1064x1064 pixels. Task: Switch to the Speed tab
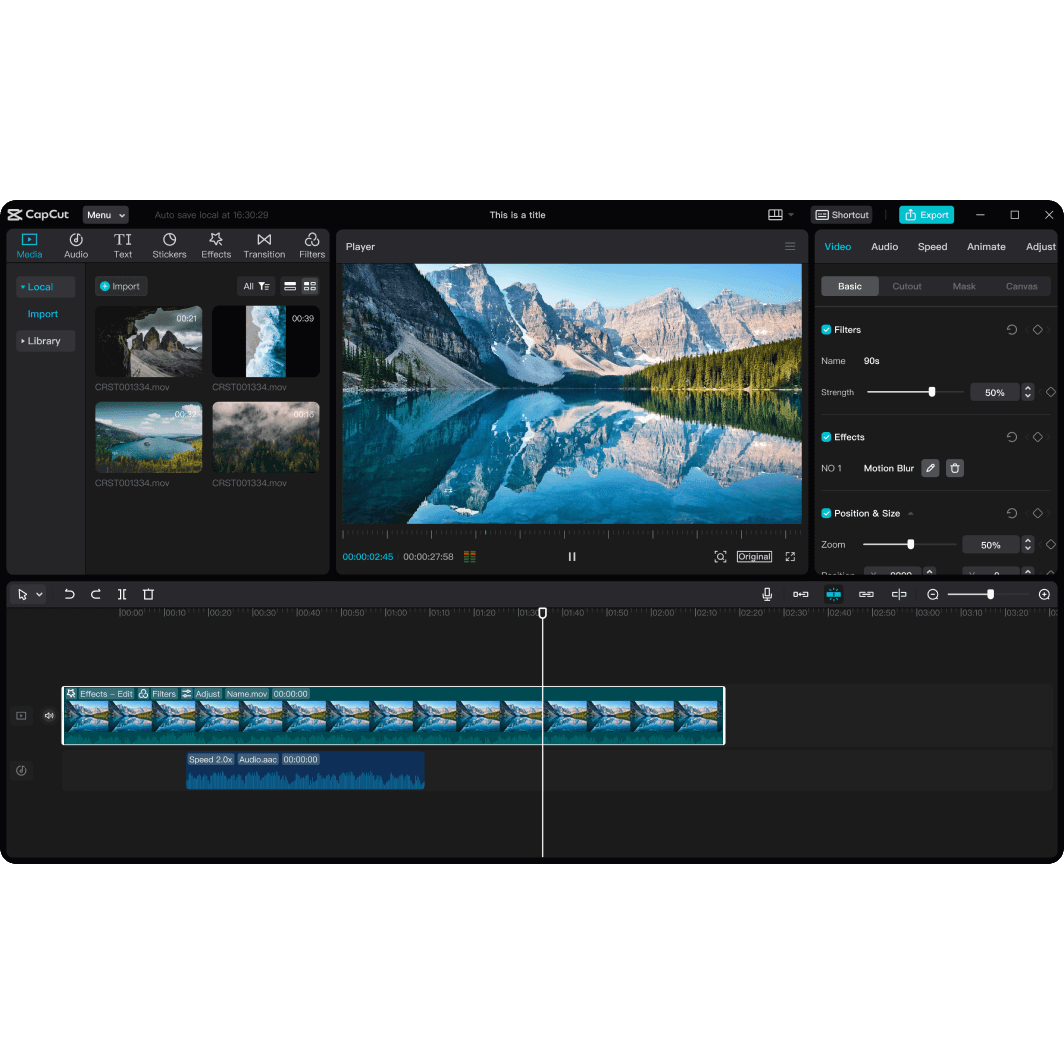pos(932,246)
